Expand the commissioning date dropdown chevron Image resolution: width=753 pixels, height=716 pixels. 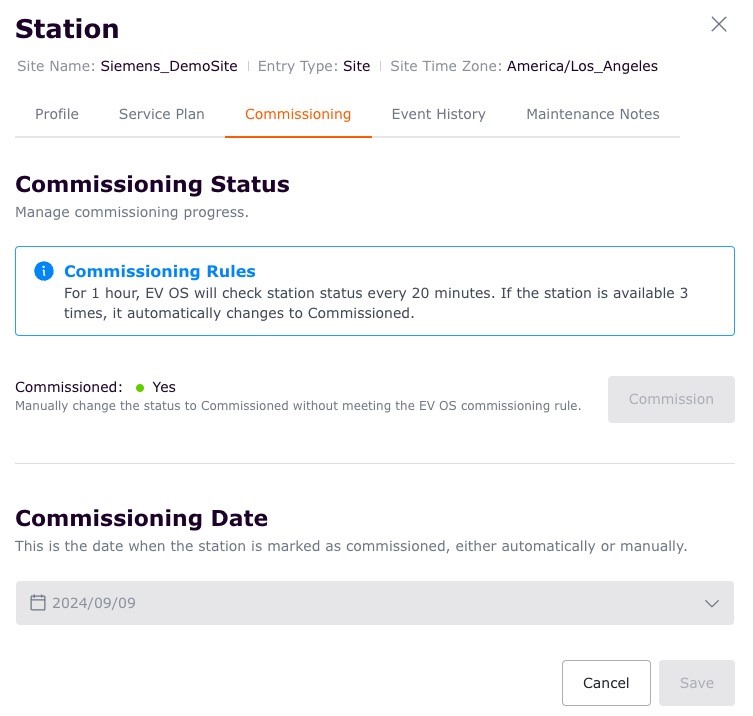click(x=712, y=603)
